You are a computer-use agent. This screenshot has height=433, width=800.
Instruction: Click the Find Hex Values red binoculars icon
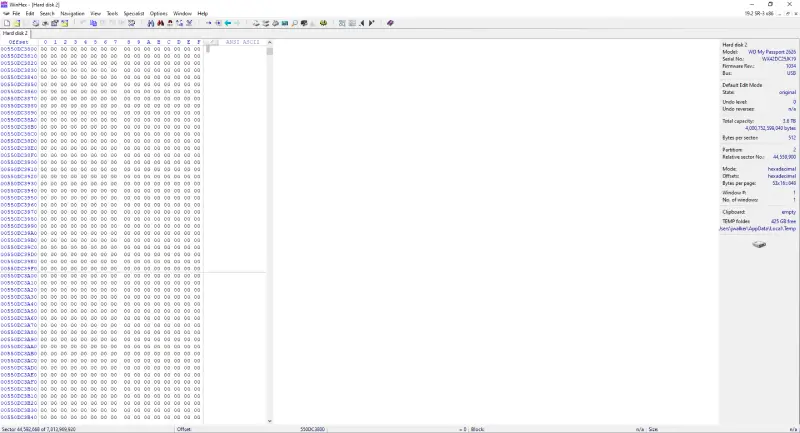point(158,22)
